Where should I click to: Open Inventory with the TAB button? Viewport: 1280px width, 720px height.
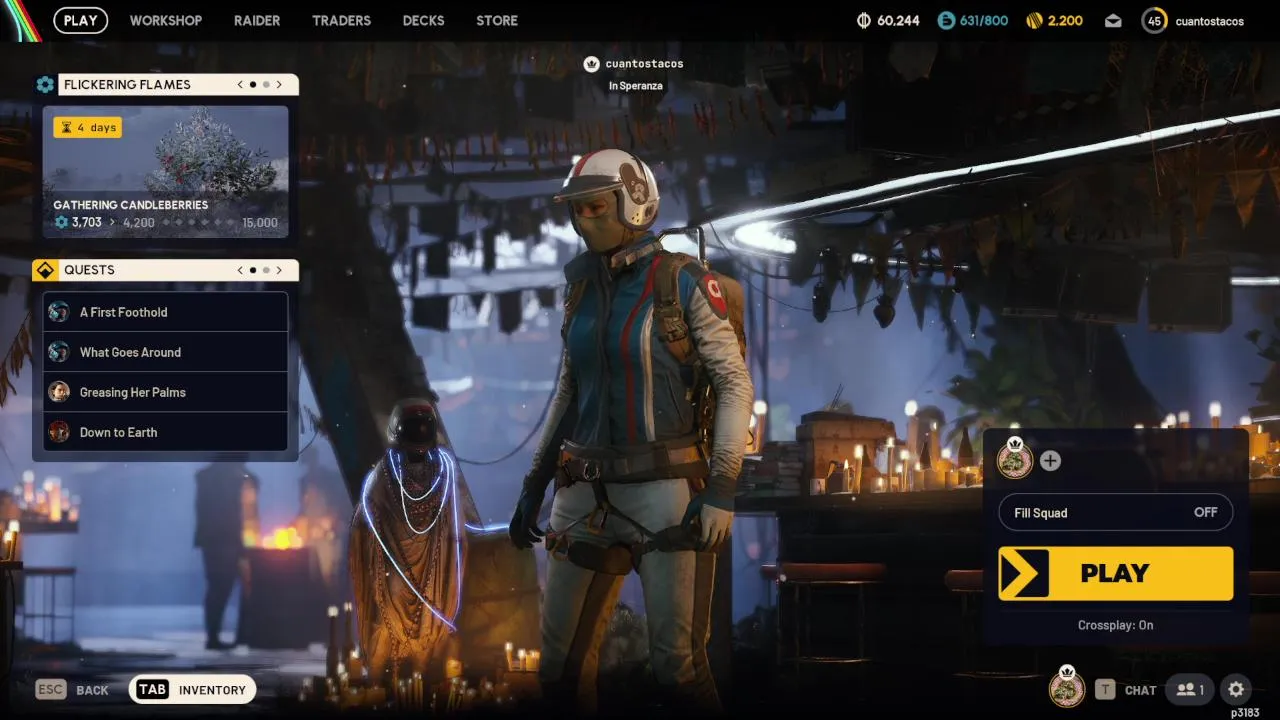[192, 690]
